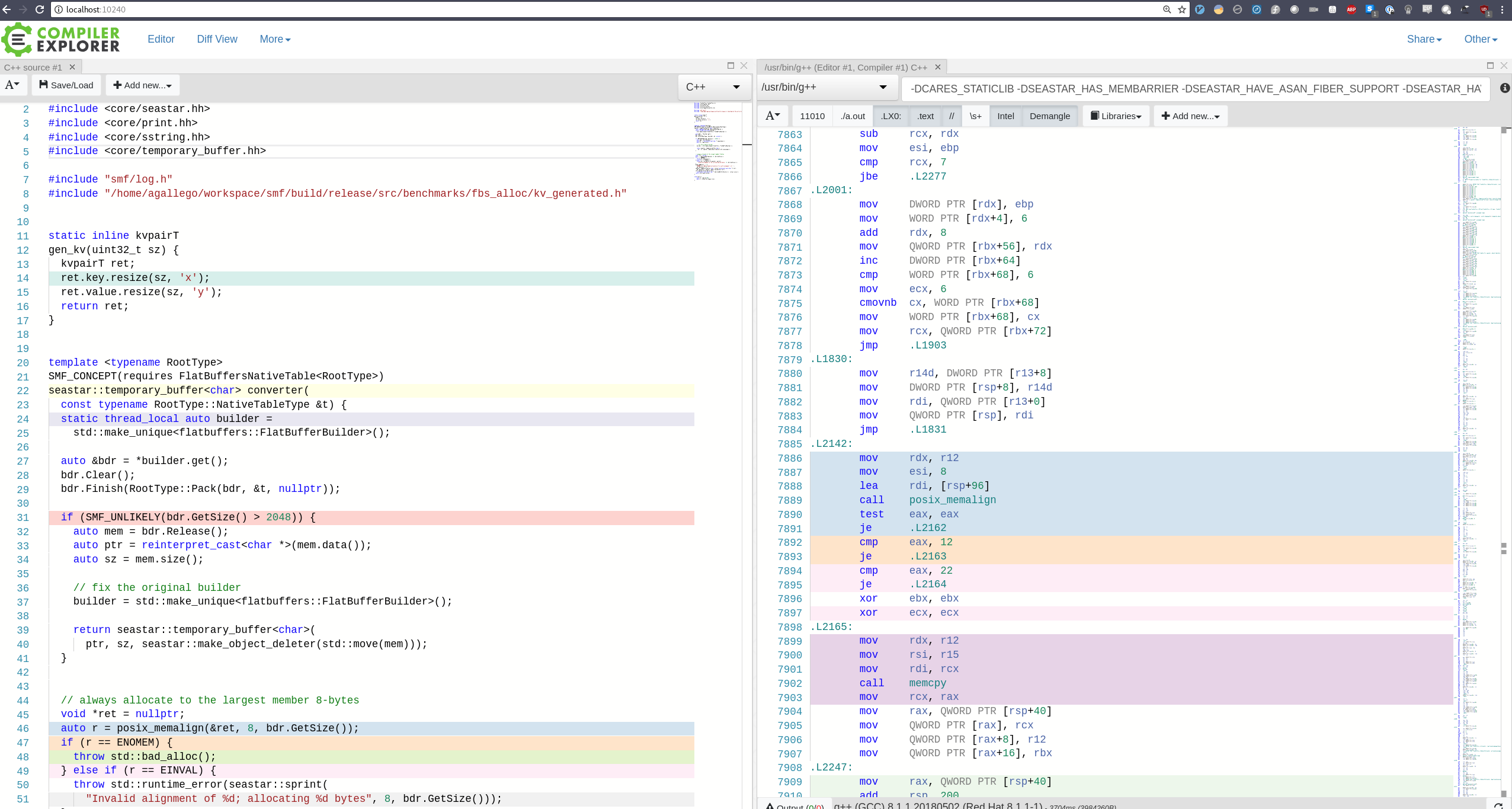
Task: Toggle the Diff View menu item
Action: [217, 39]
